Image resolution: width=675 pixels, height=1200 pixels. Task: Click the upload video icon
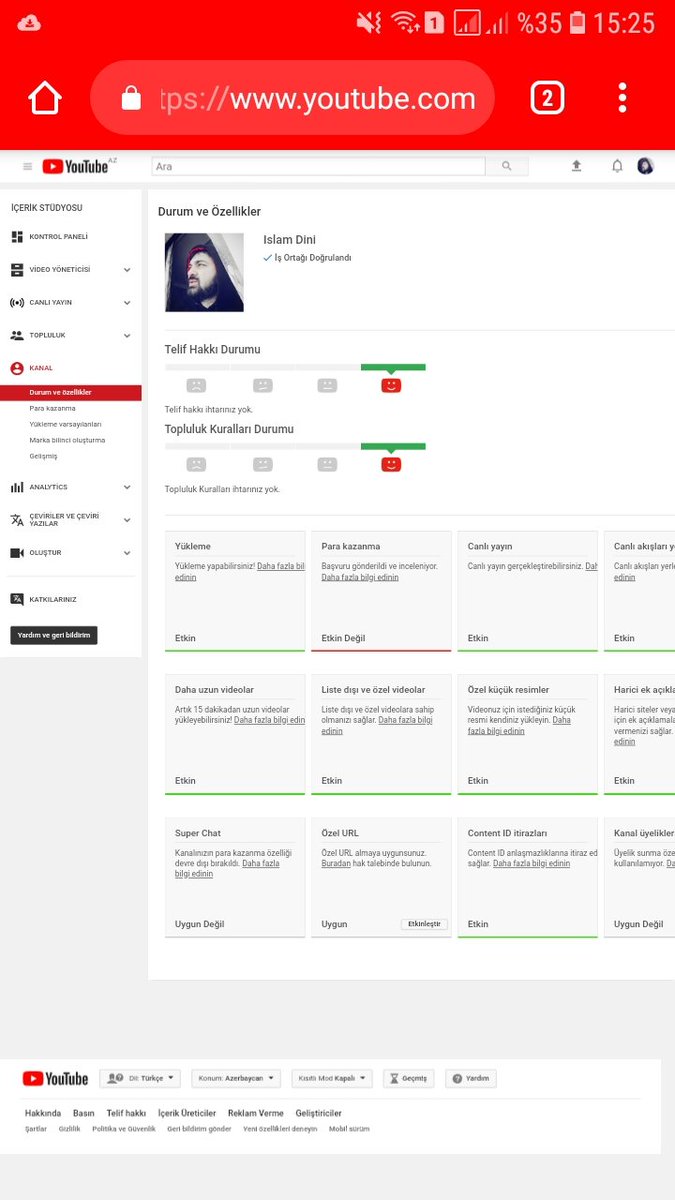pos(576,166)
